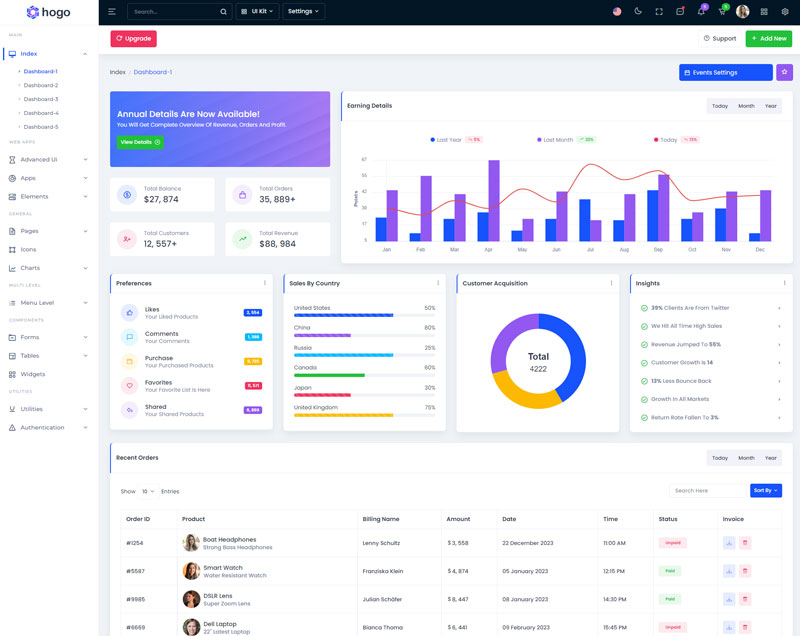The image size is (800, 636).
Task: Open the Sort By dropdown
Action: 765,491
